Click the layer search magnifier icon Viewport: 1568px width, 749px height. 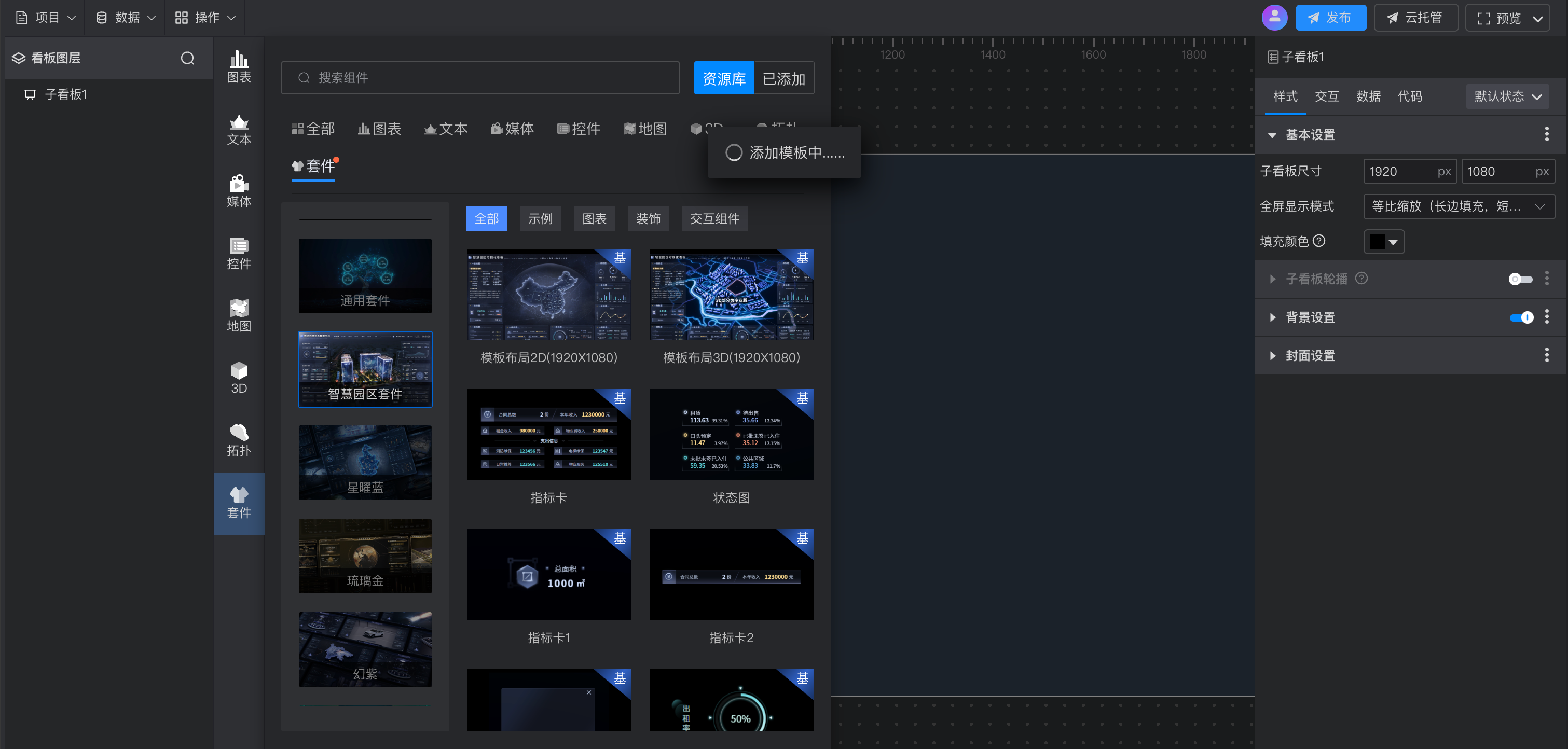tap(187, 58)
